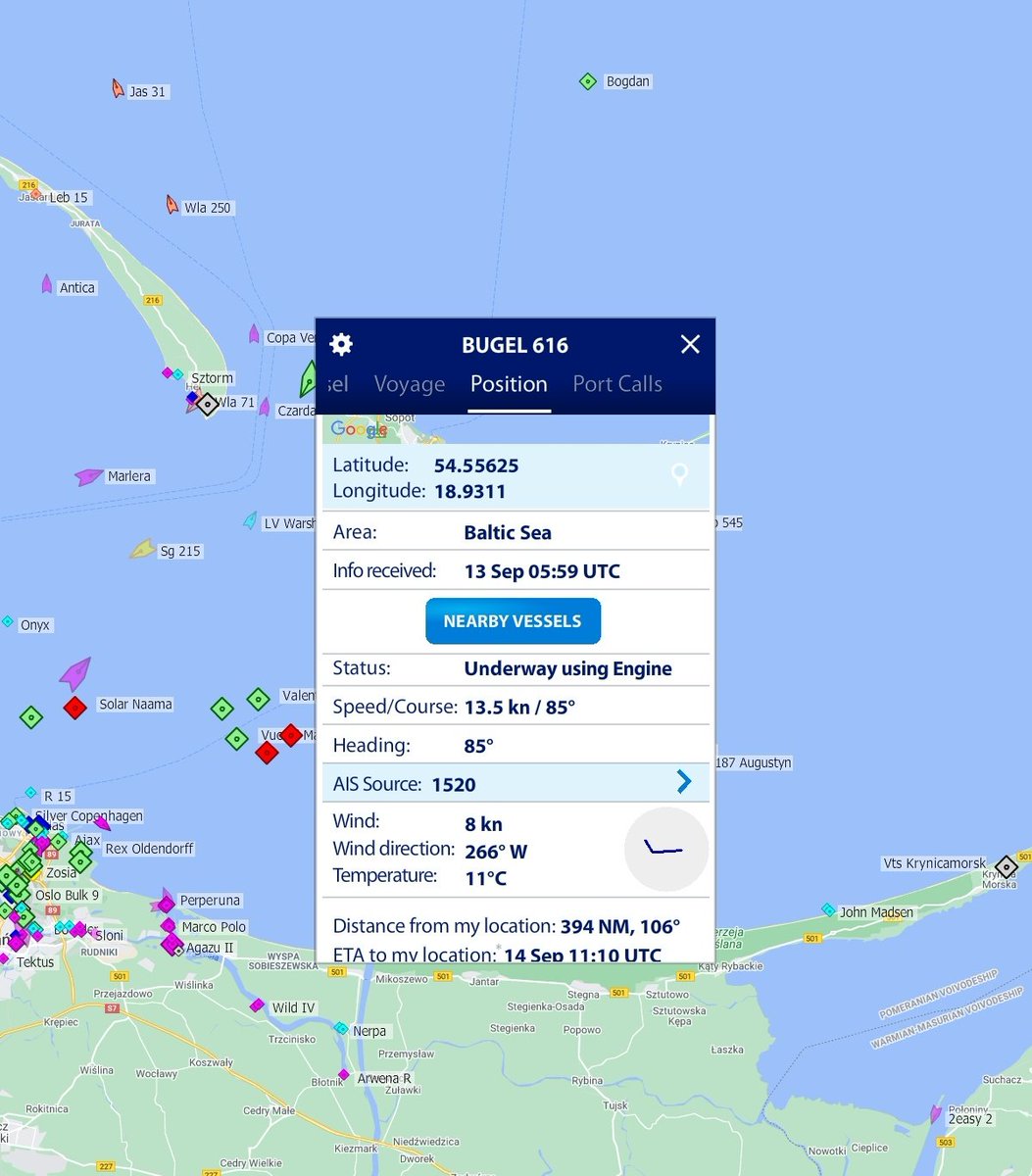Screen dimensions: 1032x1176
Task: Click the Silver Copenhagen vessel label
Action: [x=89, y=815]
